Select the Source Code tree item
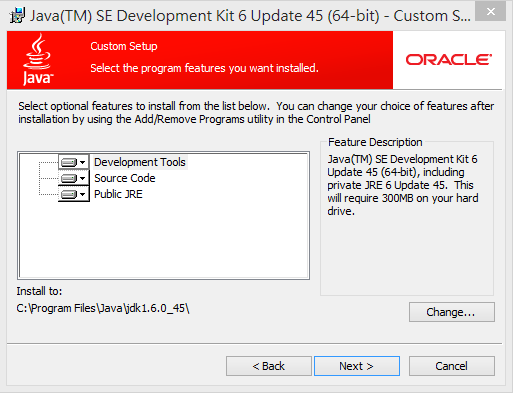Image resolution: width=513 pixels, height=393 pixels. (125, 178)
